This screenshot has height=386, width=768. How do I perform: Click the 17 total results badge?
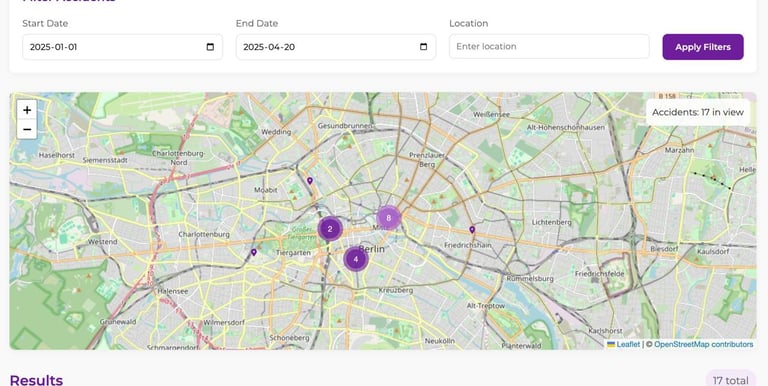pyautogui.click(x=730, y=380)
